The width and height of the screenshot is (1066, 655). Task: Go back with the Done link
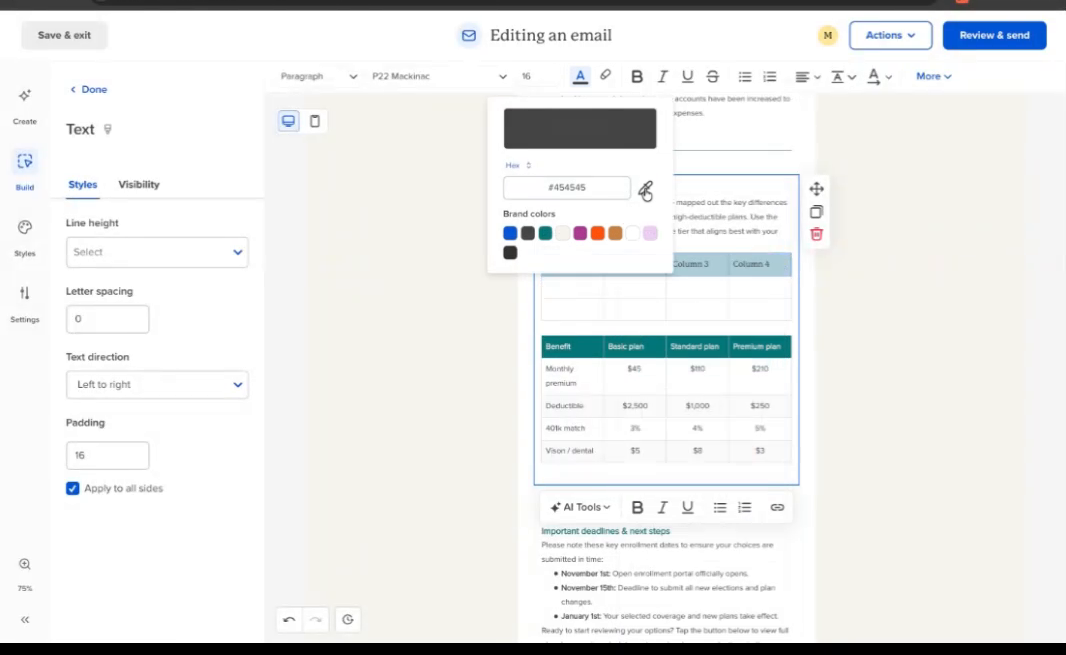pyautogui.click(x=88, y=89)
